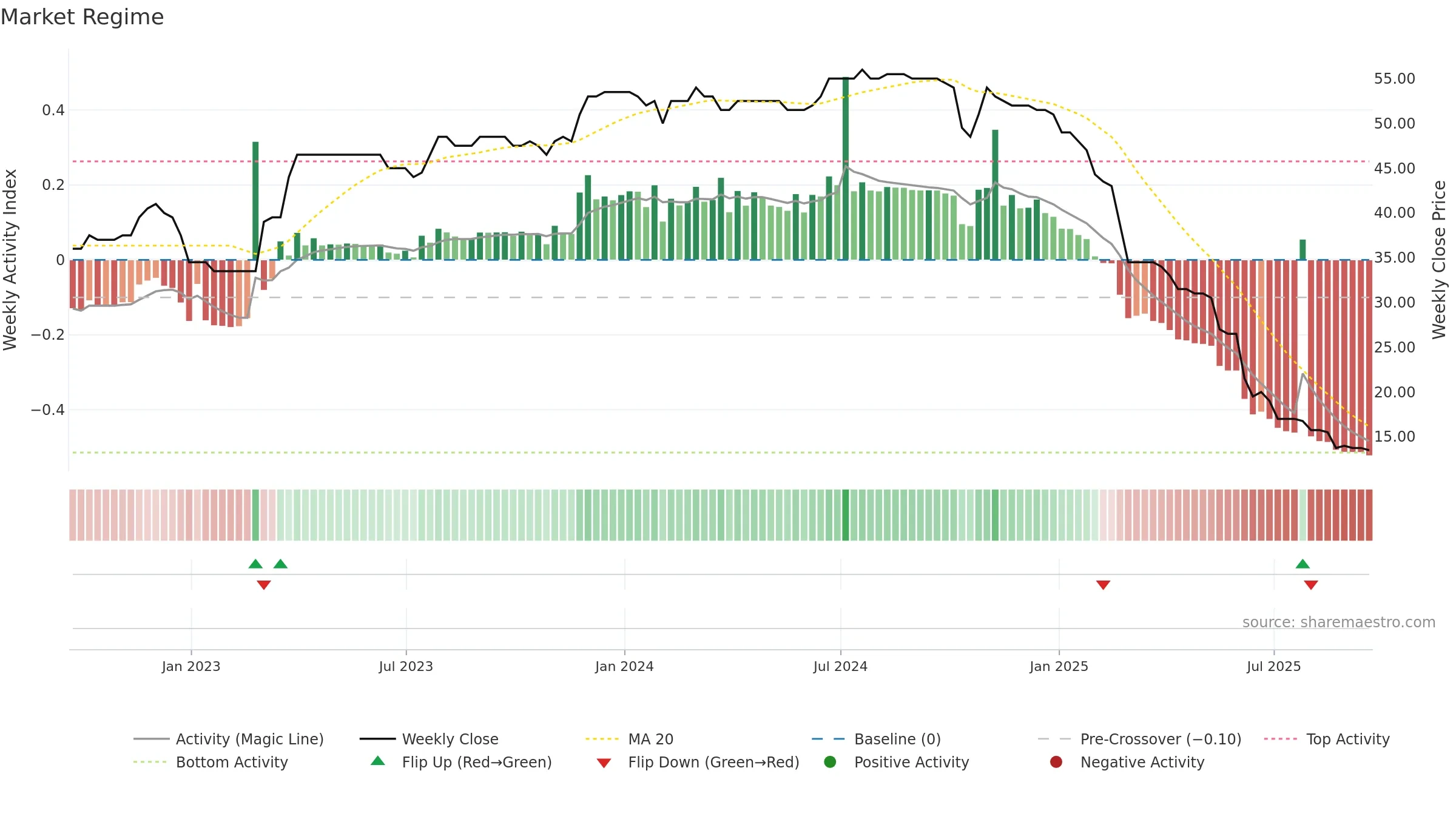Image resolution: width=1456 pixels, height=819 pixels.
Task: Click the tallest green bar at Jul 2024
Action: [x=846, y=169]
